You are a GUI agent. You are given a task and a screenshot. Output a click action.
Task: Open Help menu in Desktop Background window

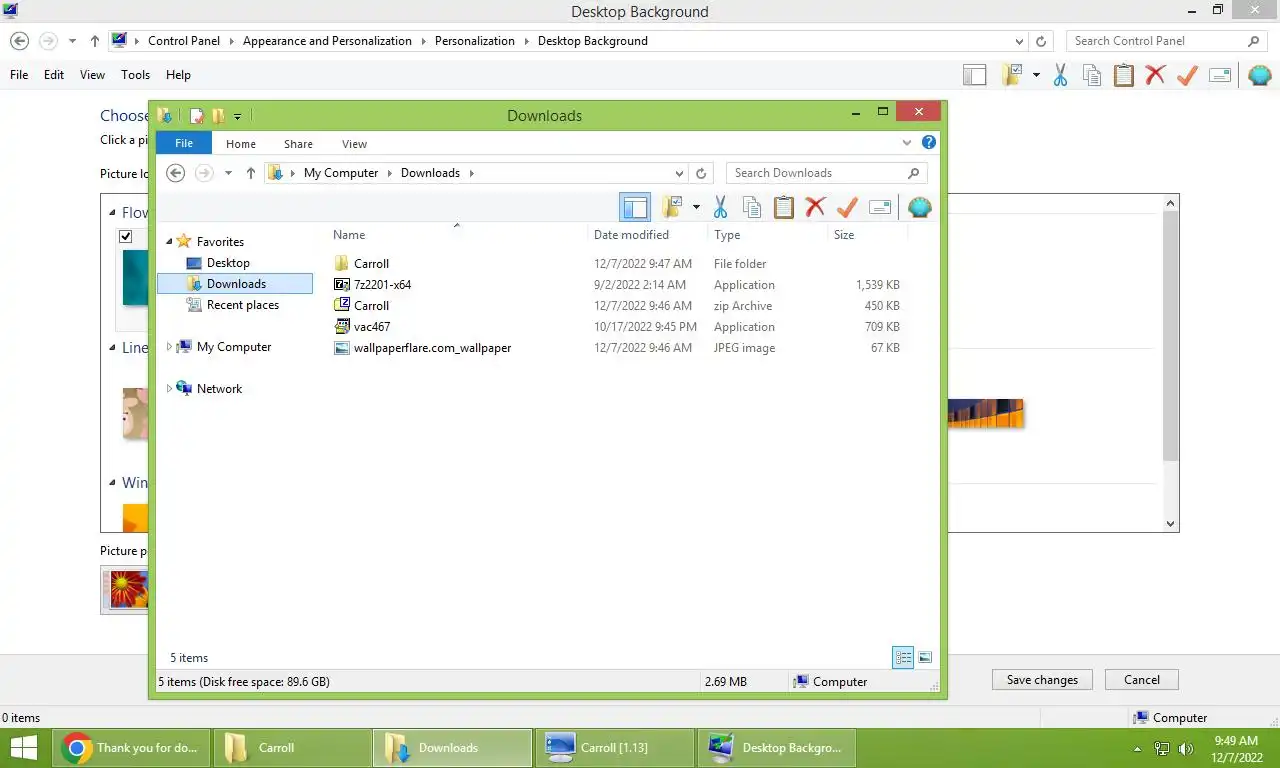pyautogui.click(x=178, y=75)
